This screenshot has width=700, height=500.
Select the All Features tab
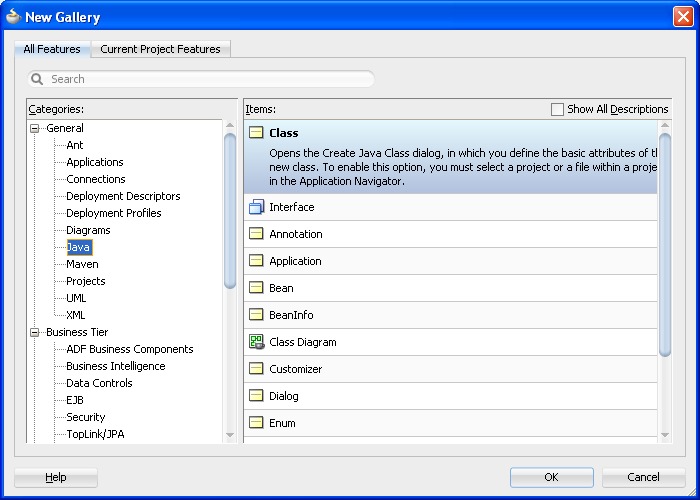tap(52, 49)
